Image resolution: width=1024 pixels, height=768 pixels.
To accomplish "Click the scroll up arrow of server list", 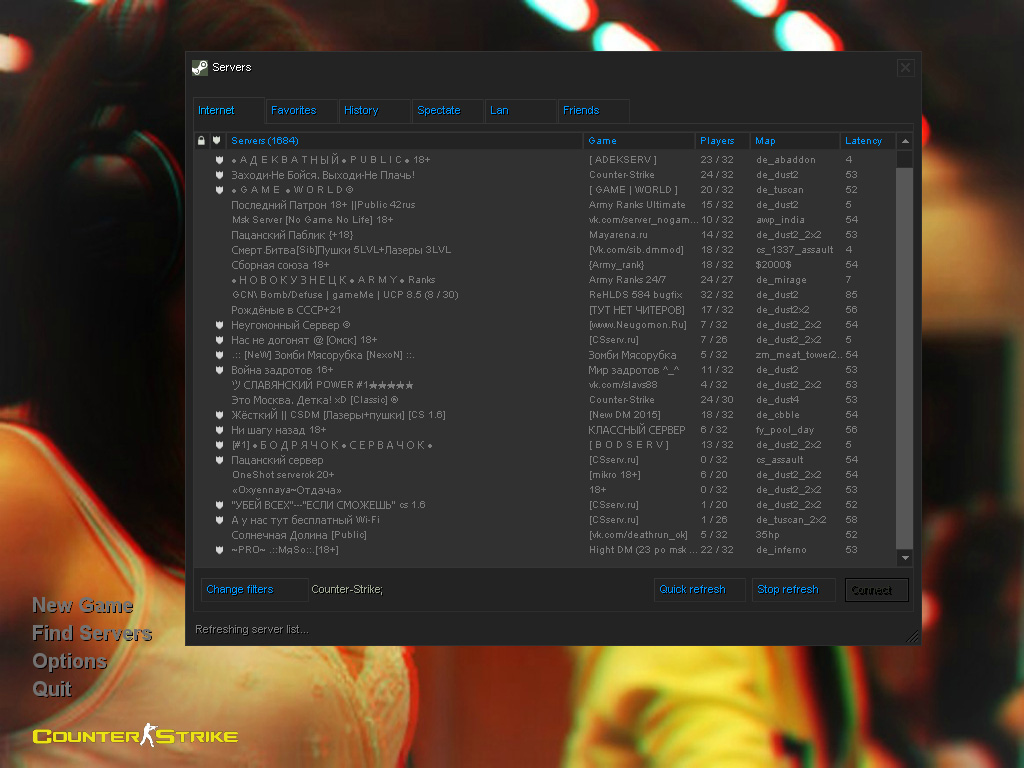I will click(x=905, y=141).
